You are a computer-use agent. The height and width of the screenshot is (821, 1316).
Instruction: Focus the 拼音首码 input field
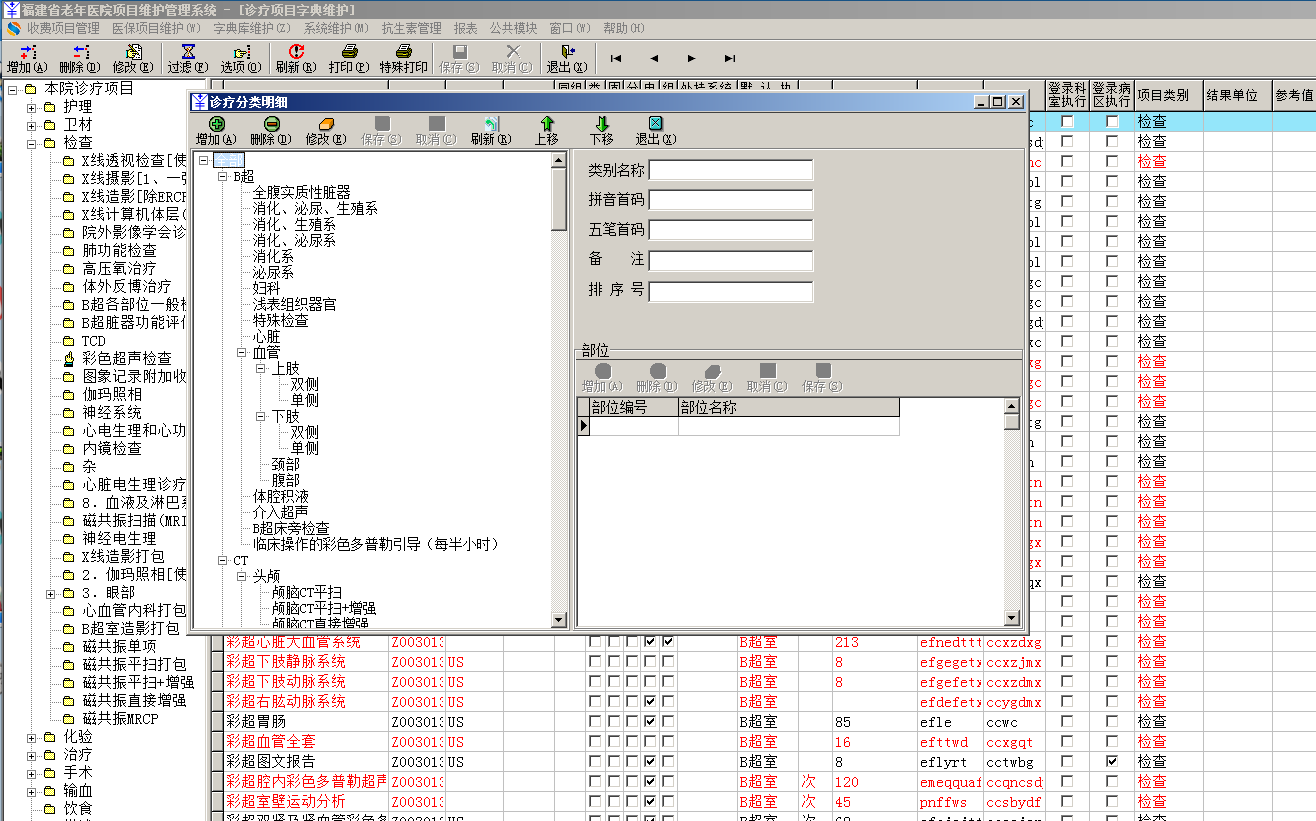(731, 200)
